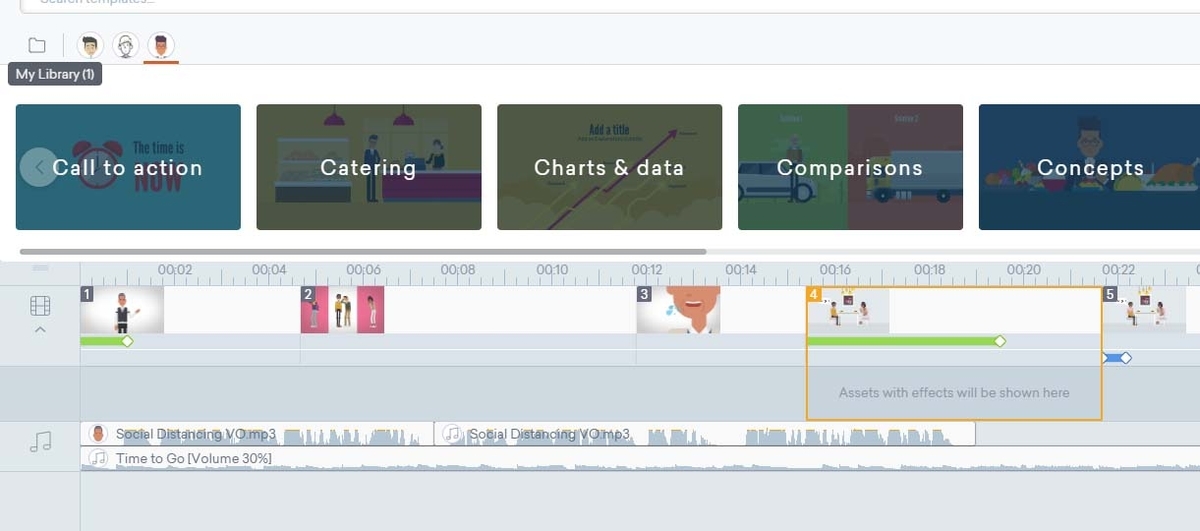Open the Concepts template category
Image resolution: width=1200 pixels, height=531 pixels.
[1089, 167]
